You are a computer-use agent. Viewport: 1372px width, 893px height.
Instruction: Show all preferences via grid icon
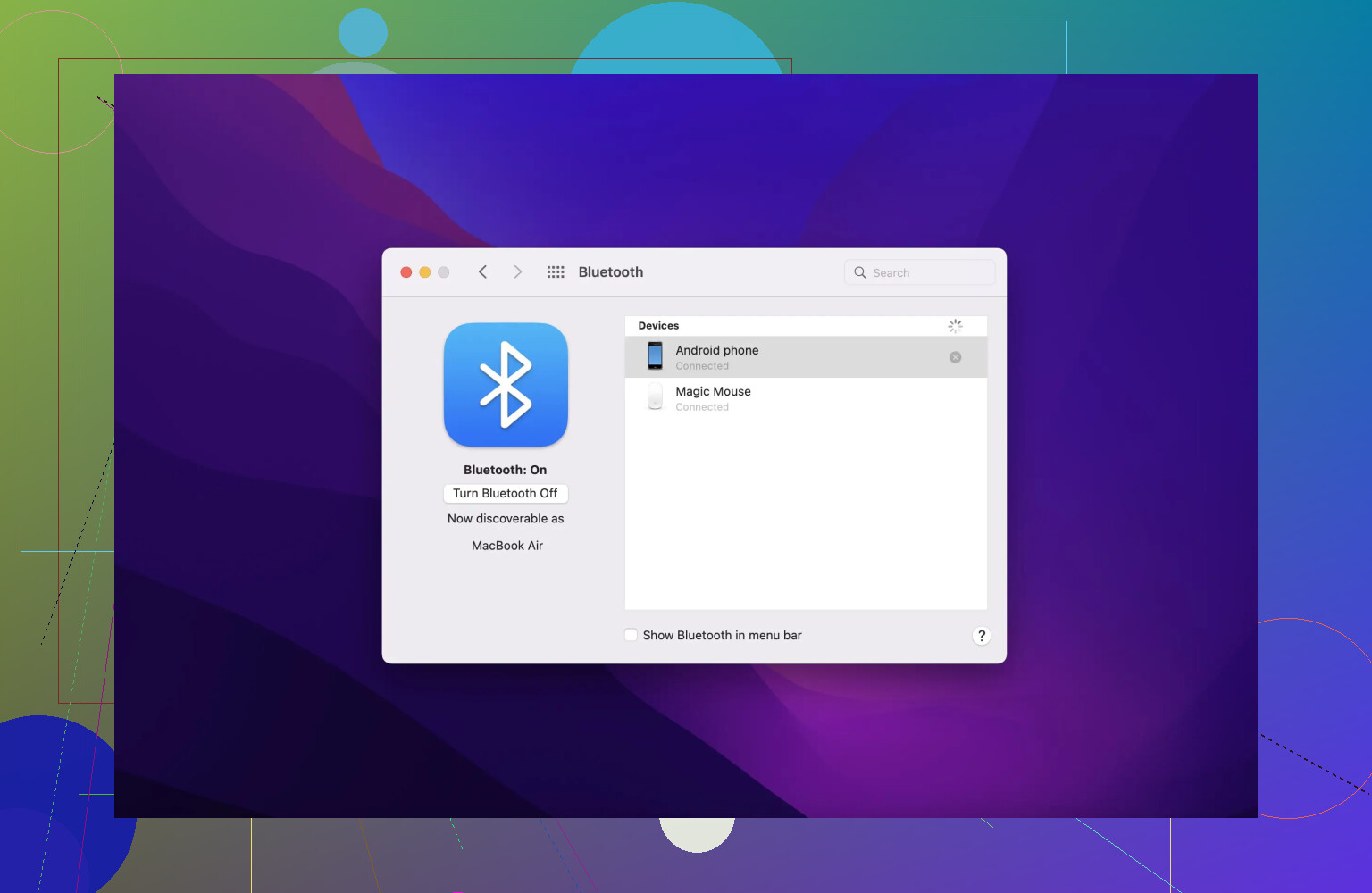pyautogui.click(x=556, y=272)
